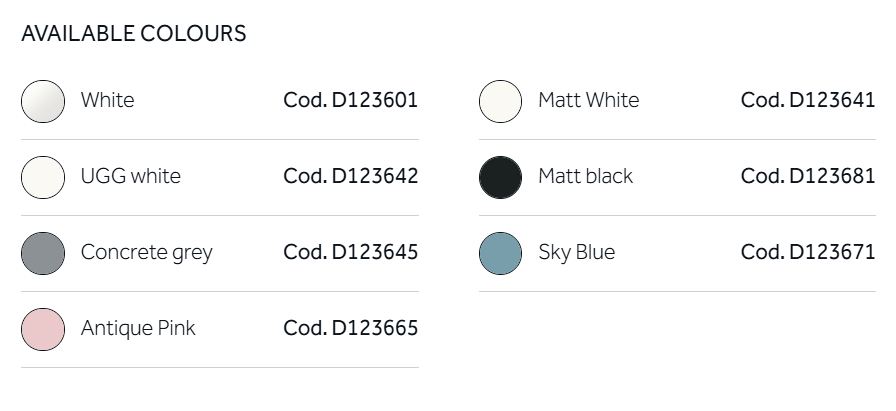Pick the Concrete grey swatch
896x411 pixels.
(x=43, y=253)
